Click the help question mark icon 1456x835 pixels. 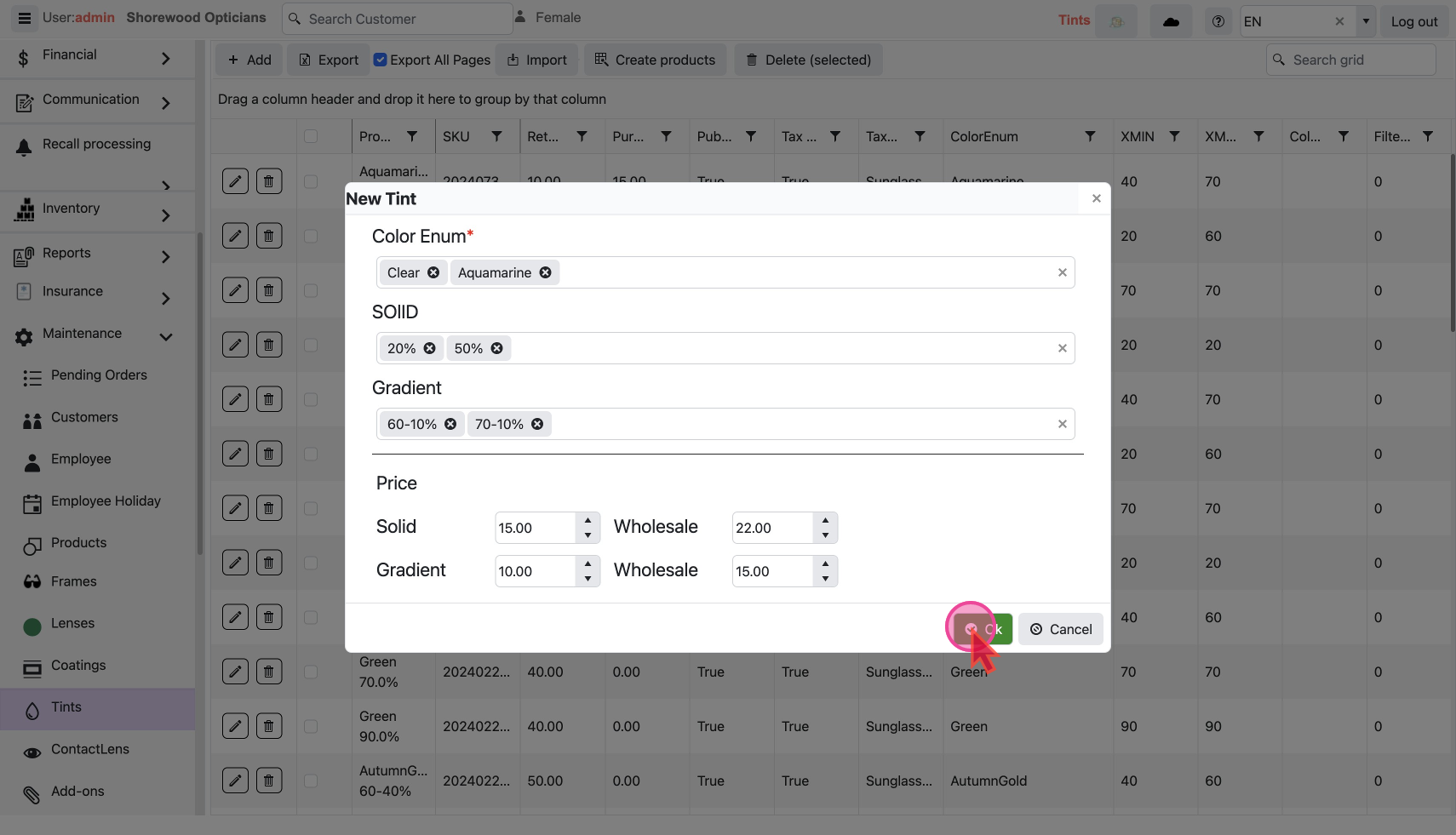tap(1218, 21)
